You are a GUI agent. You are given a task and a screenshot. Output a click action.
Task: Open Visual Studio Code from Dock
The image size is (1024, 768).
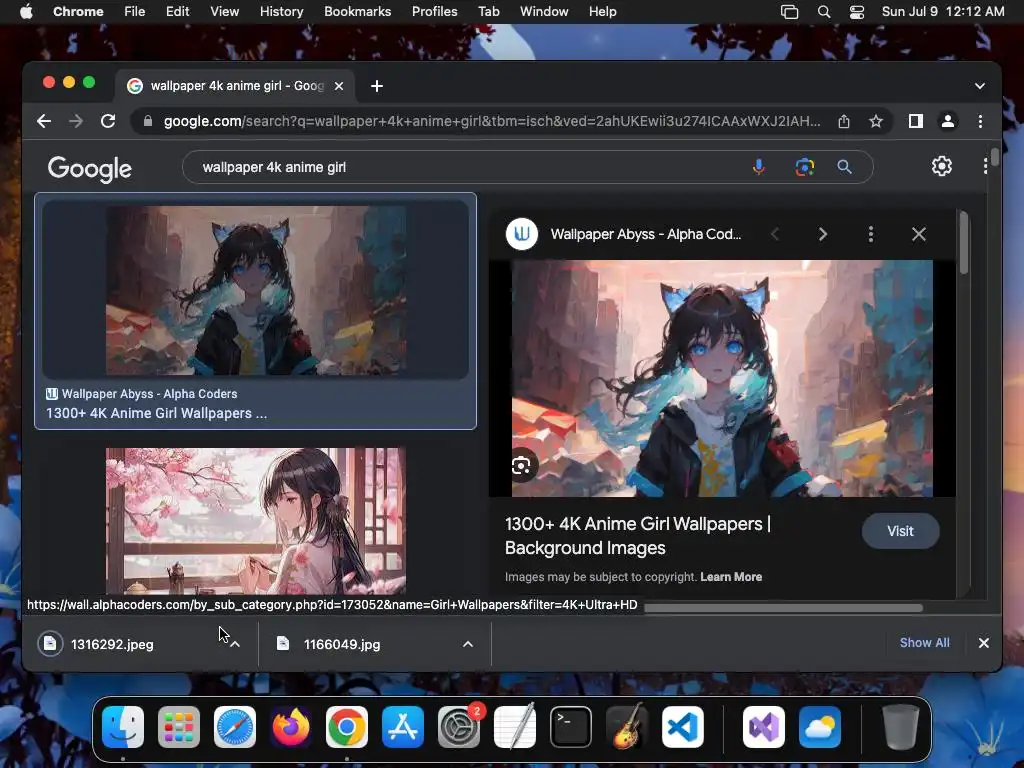click(682, 727)
